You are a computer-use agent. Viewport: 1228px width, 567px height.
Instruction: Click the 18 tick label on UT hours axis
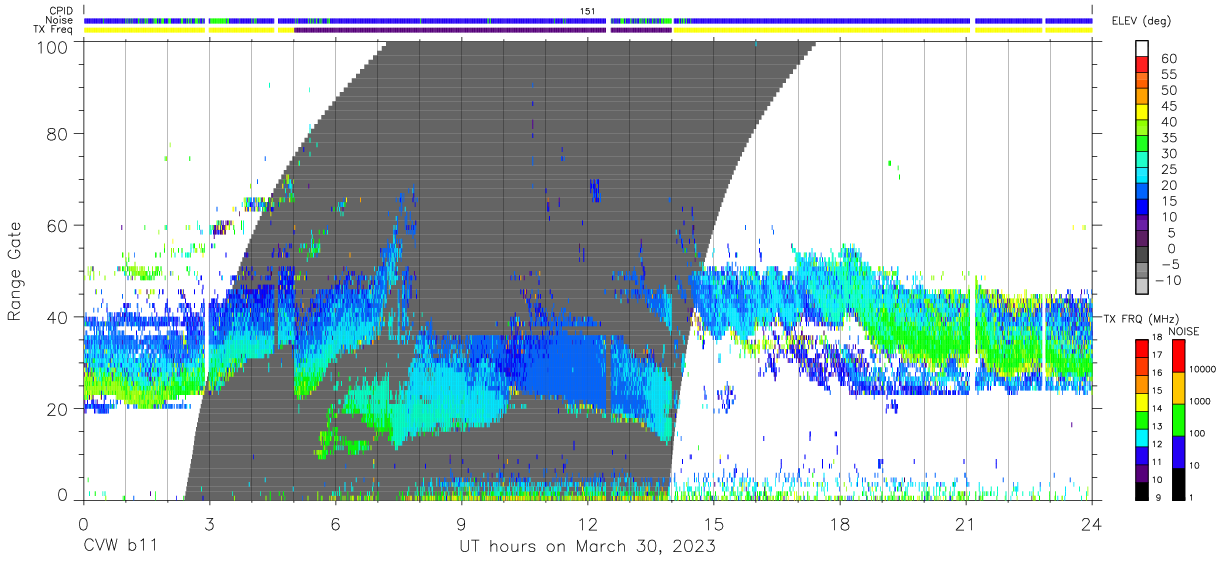pyautogui.click(x=840, y=523)
